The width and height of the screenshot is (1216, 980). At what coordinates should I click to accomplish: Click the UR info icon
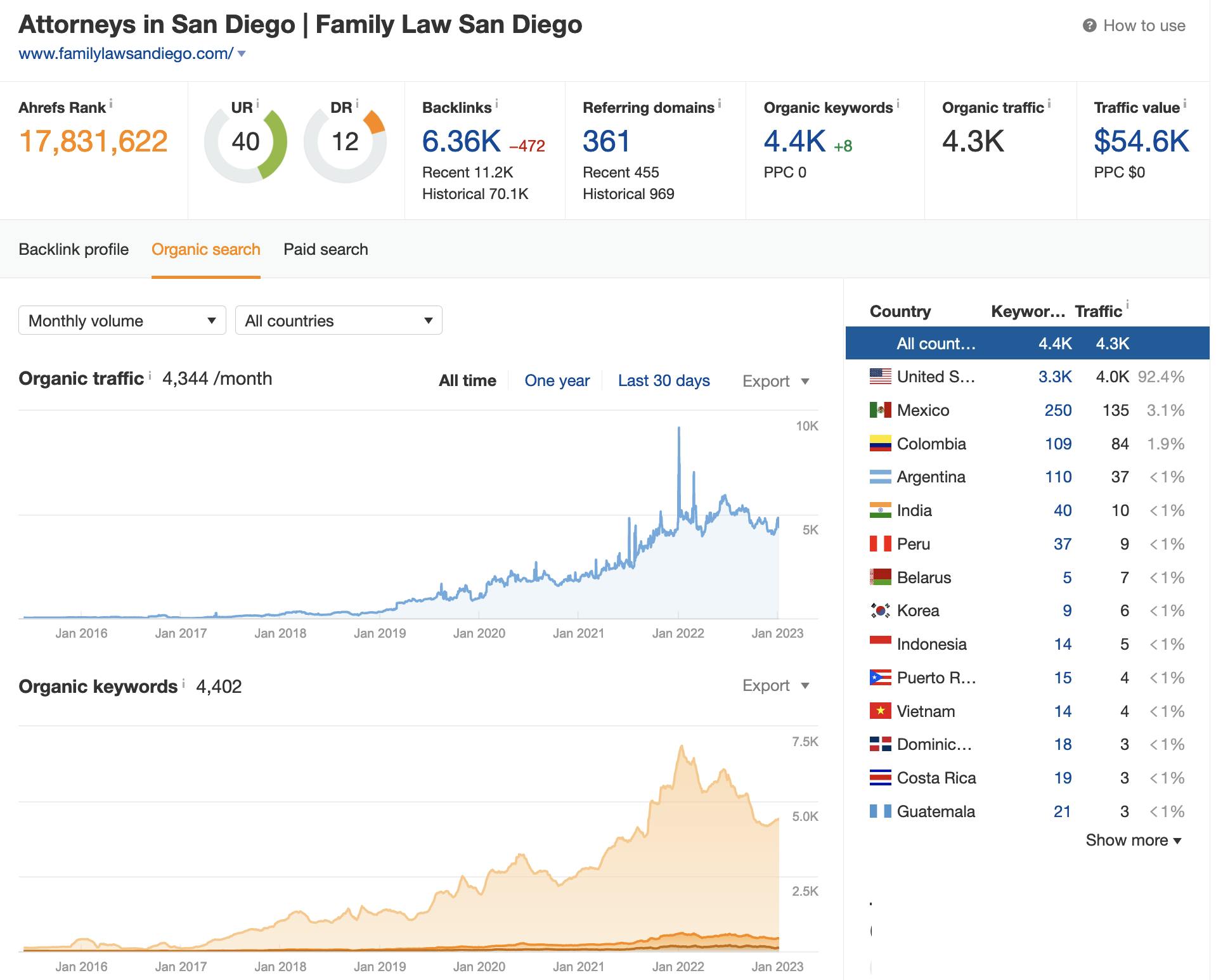(x=257, y=103)
